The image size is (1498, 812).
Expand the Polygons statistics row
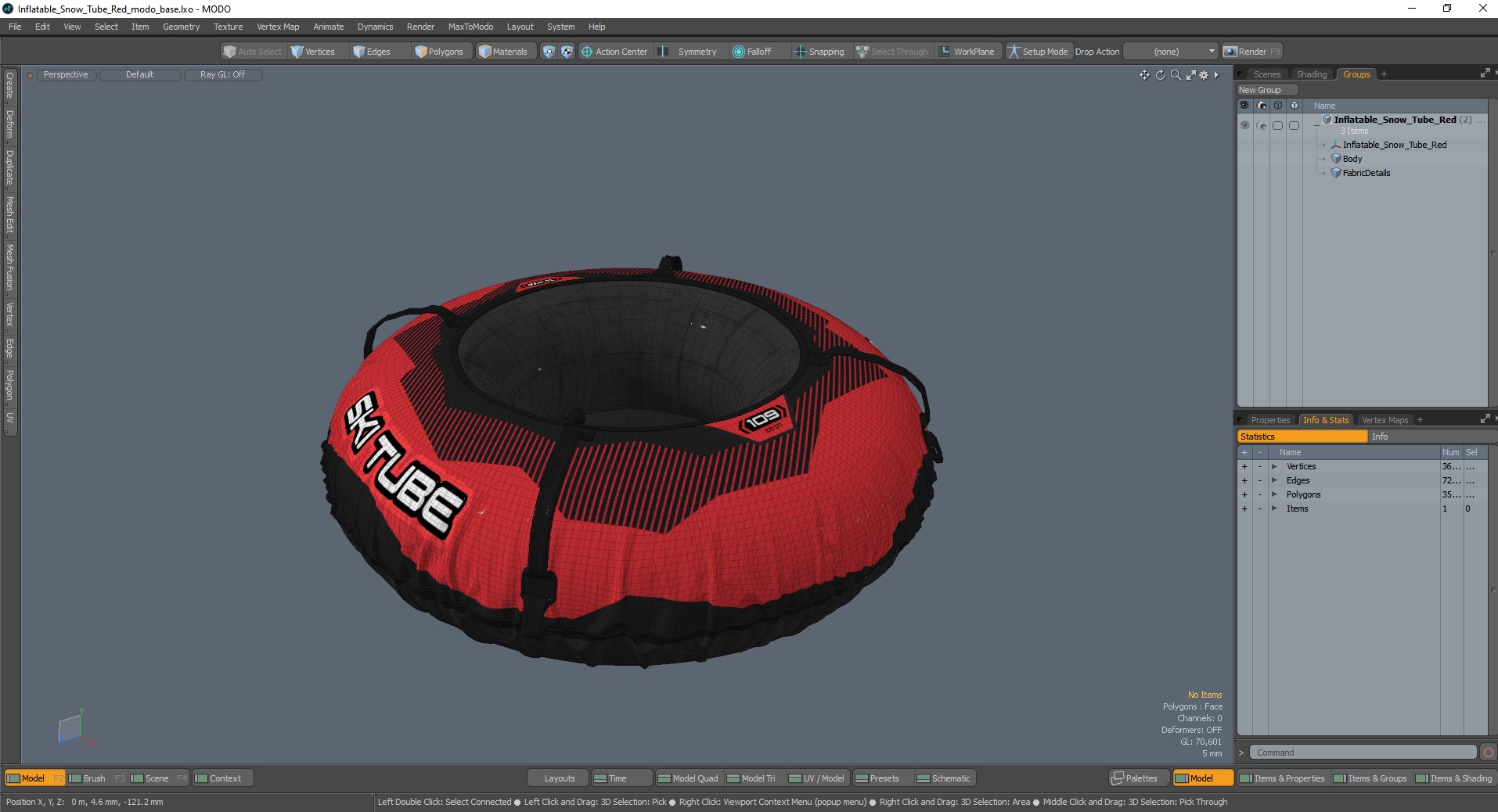pos(1274,494)
